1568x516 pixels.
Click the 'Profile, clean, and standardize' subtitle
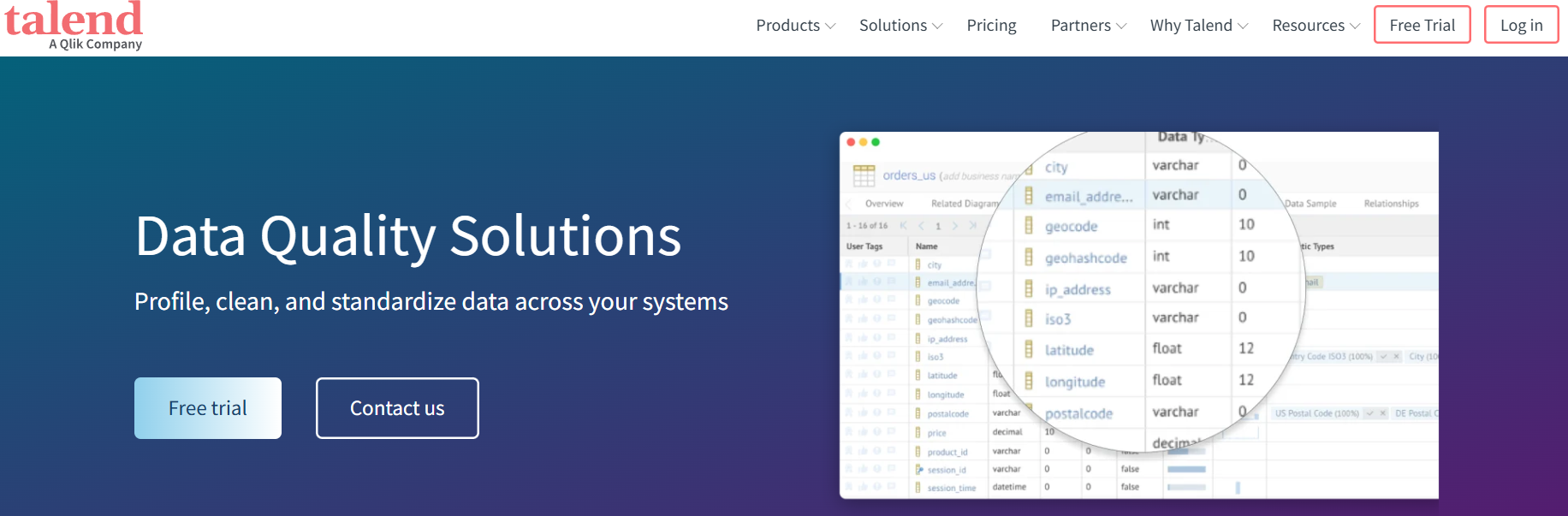tap(431, 301)
